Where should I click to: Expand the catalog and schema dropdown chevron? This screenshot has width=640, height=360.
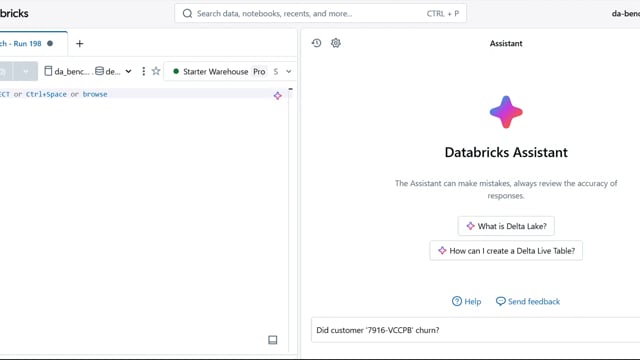point(128,71)
